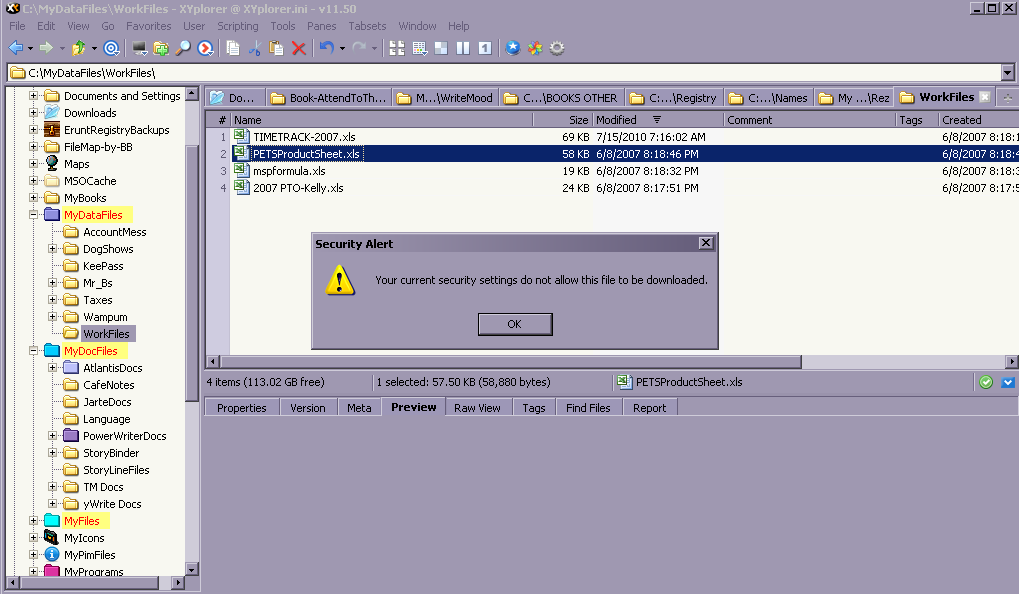1019x594 pixels.
Task: Switch to the Raw View tab
Action: pos(477,407)
